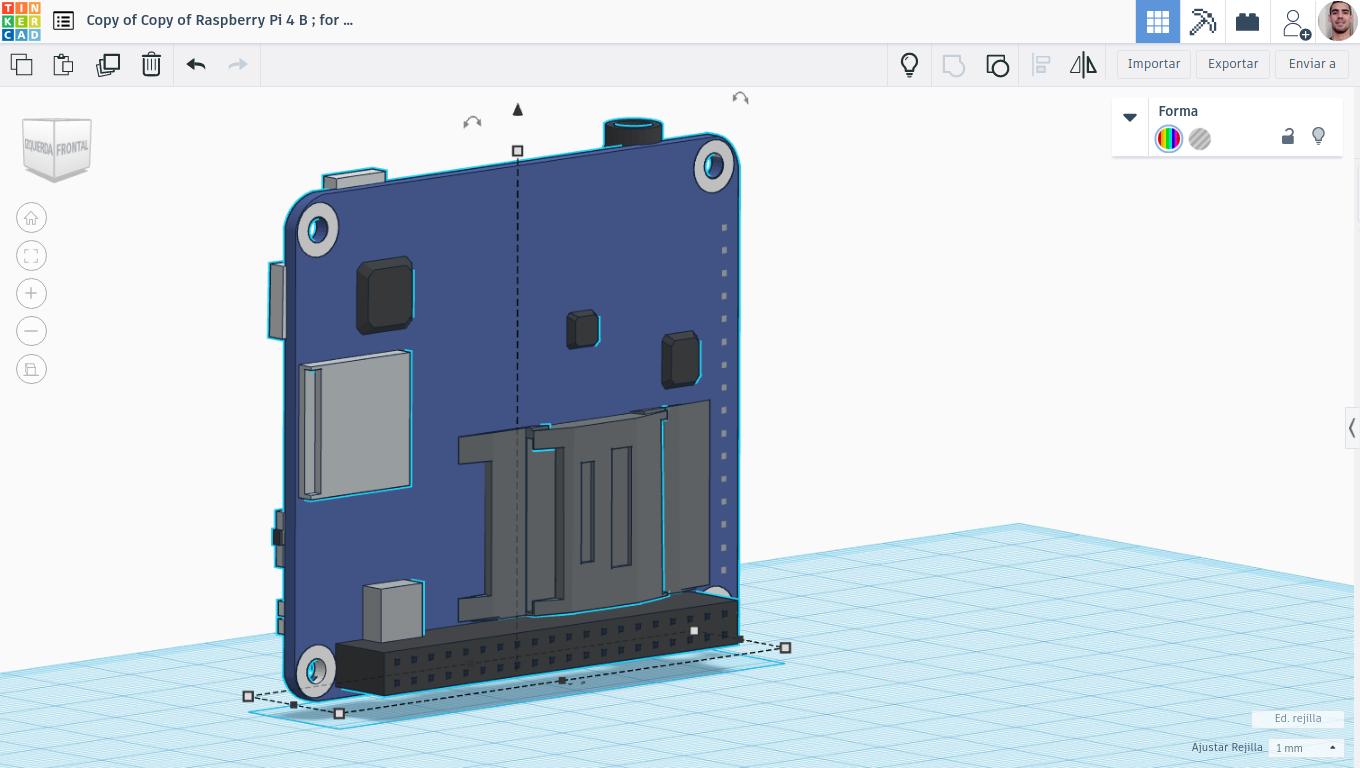
Task: Switch to orthographic view
Action: [x=31, y=369]
